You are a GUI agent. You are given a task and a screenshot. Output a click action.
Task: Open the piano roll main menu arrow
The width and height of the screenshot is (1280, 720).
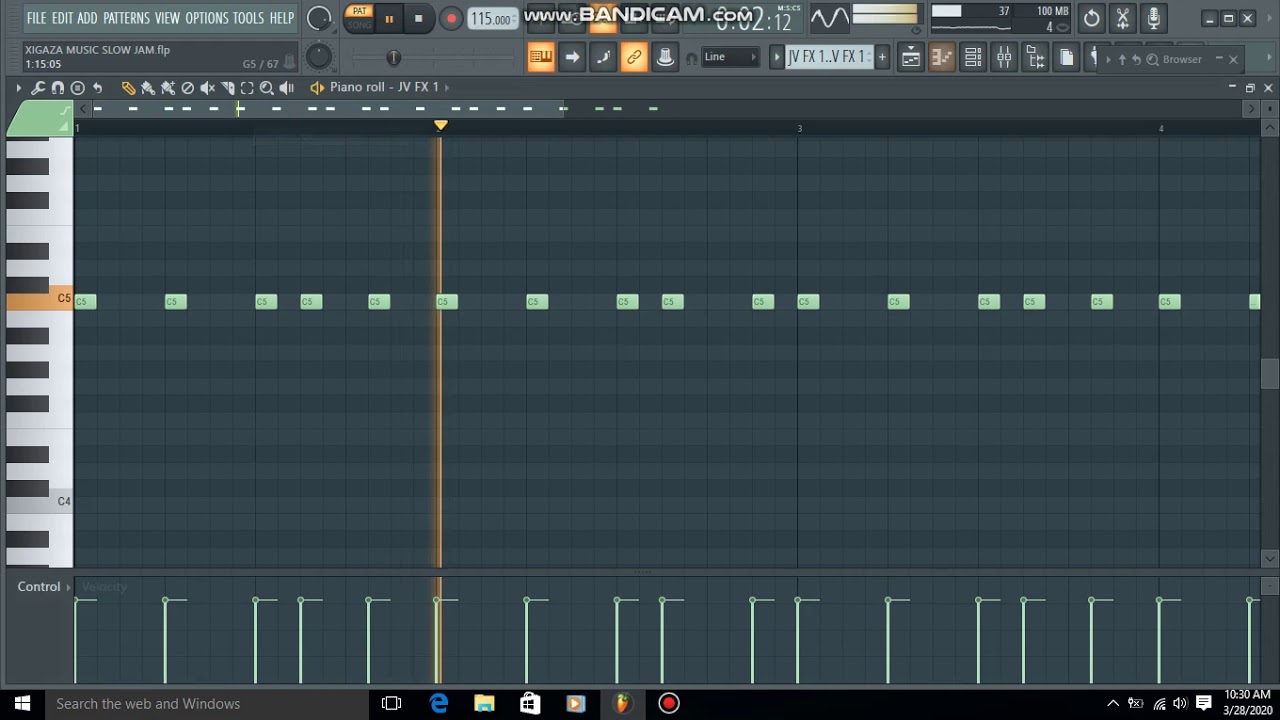pyautogui.click(x=18, y=88)
